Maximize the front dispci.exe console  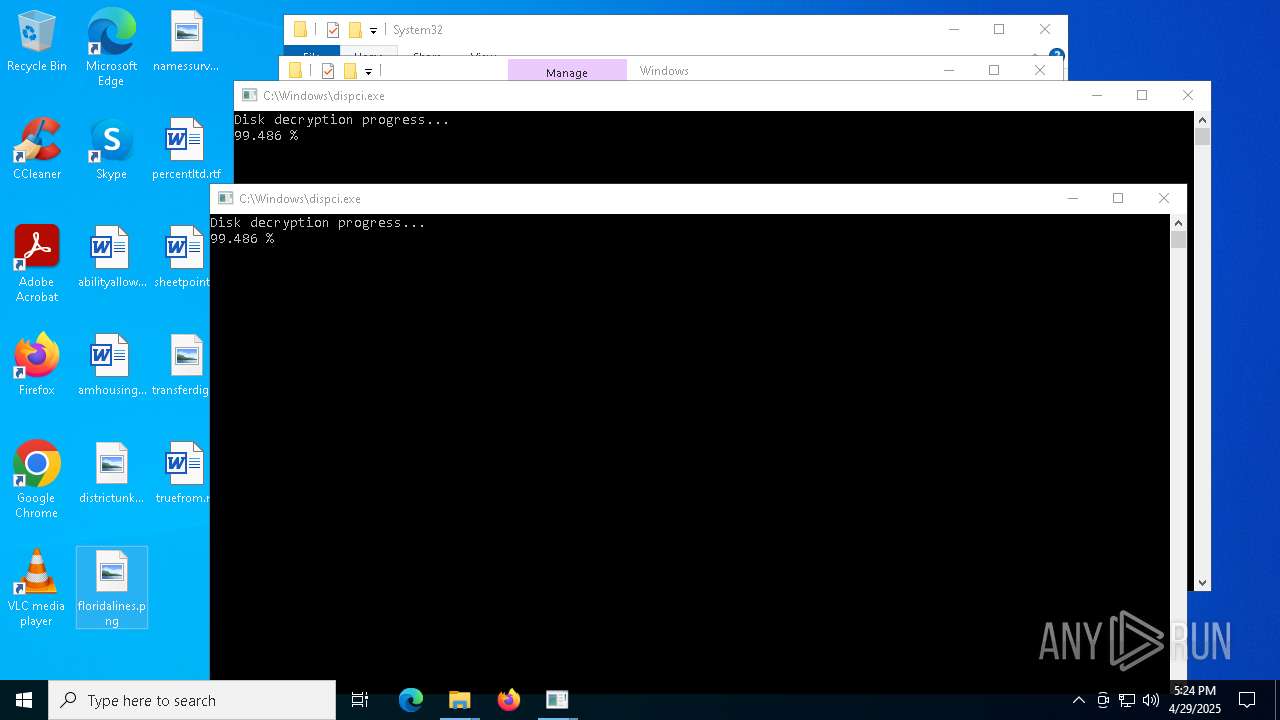[1118, 198]
